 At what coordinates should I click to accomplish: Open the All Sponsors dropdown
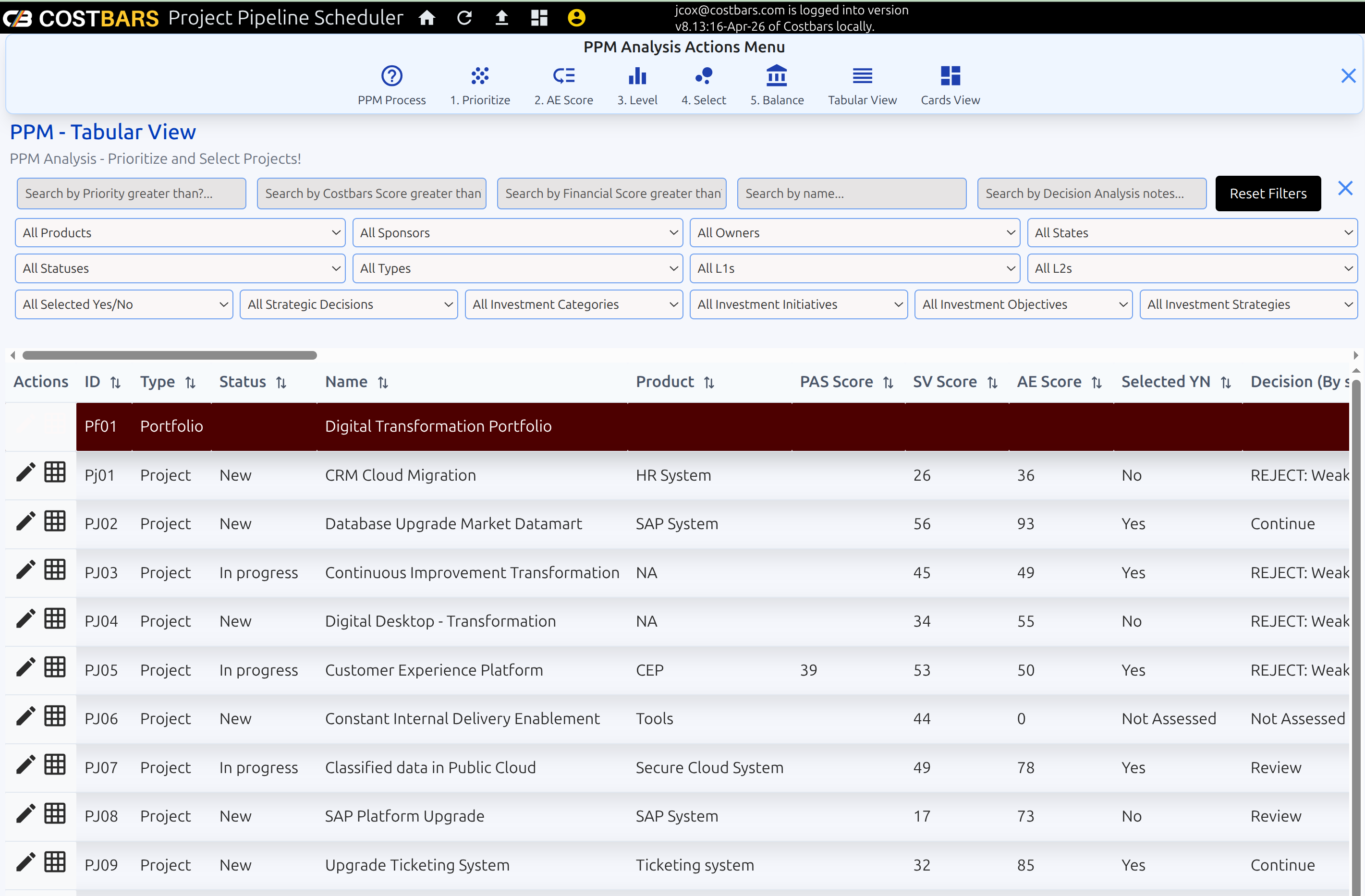(x=517, y=232)
